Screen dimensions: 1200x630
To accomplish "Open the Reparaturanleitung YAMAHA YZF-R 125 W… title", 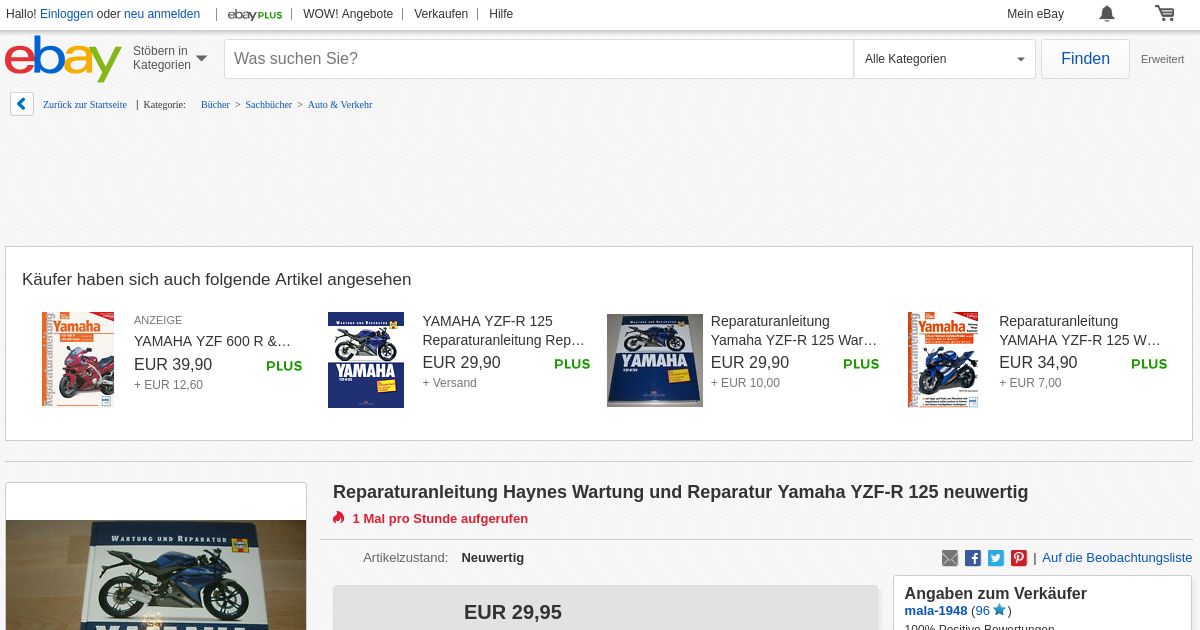I will pyautogui.click(x=1080, y=331).
